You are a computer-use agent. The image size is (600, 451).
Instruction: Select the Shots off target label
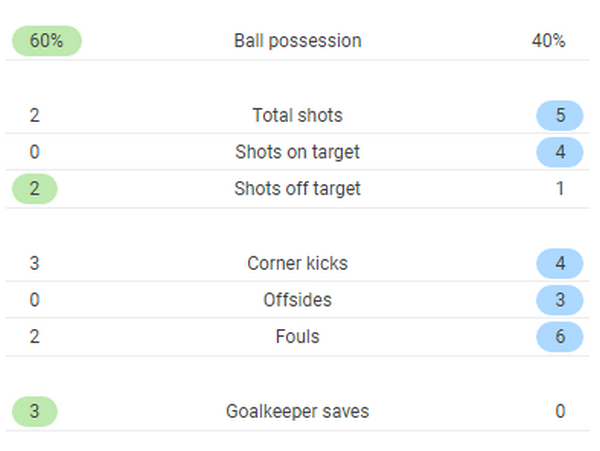click(297, 189)
